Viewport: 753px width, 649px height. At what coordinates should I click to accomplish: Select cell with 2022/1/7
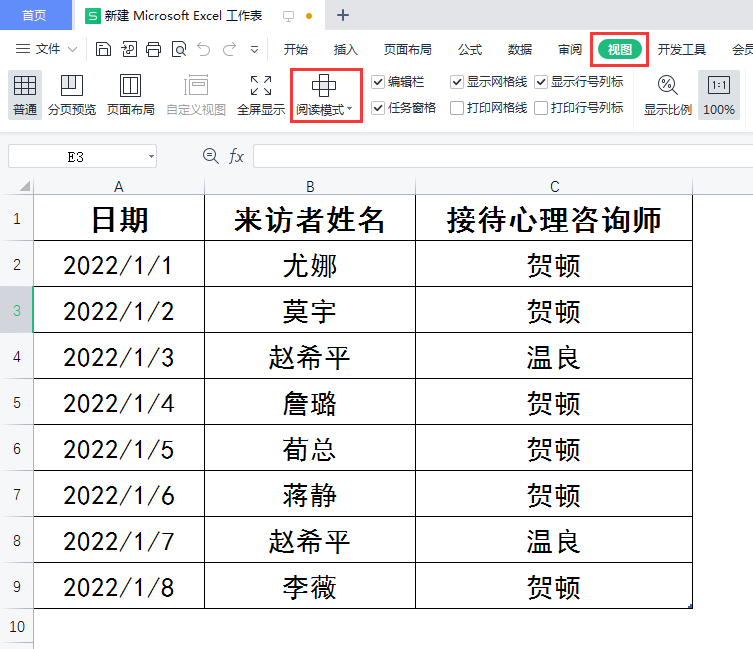(119, 539)
